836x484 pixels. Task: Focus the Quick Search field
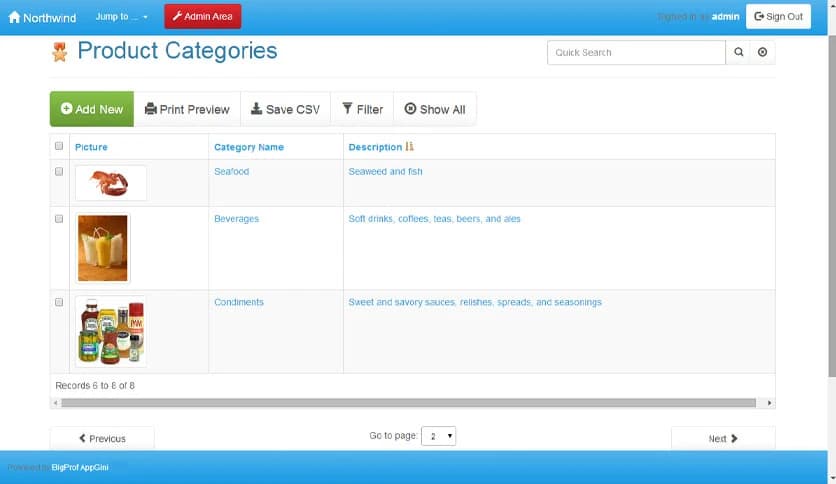(636, 52)
